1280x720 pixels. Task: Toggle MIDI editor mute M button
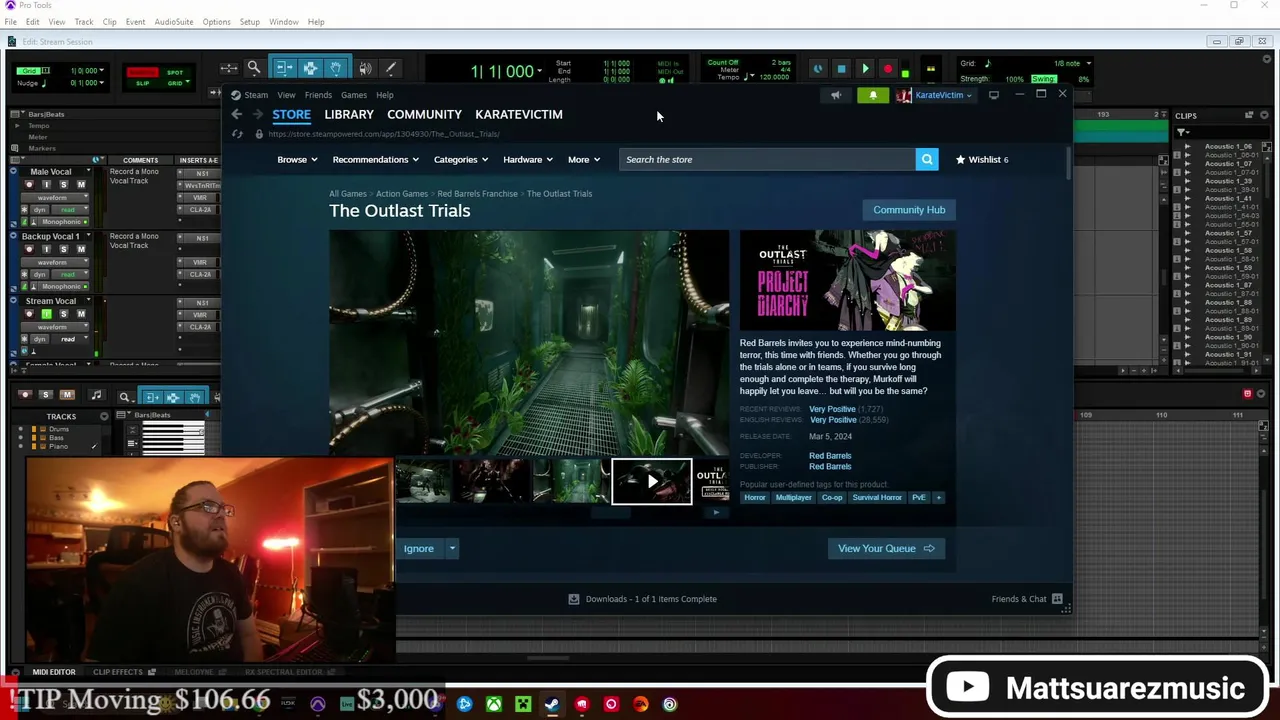(x=66, y=395)
